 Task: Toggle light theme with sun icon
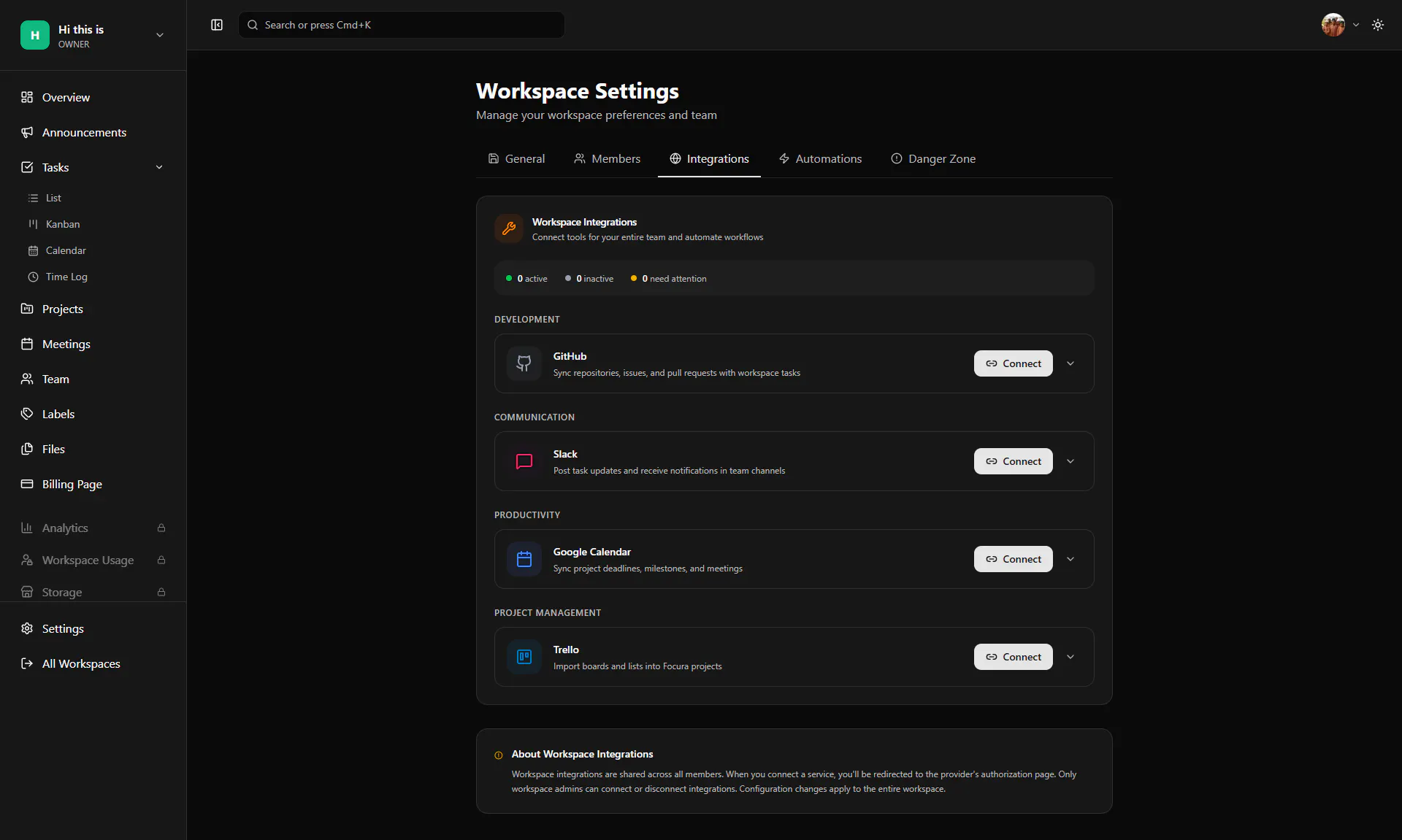(x=1378, y=25)
